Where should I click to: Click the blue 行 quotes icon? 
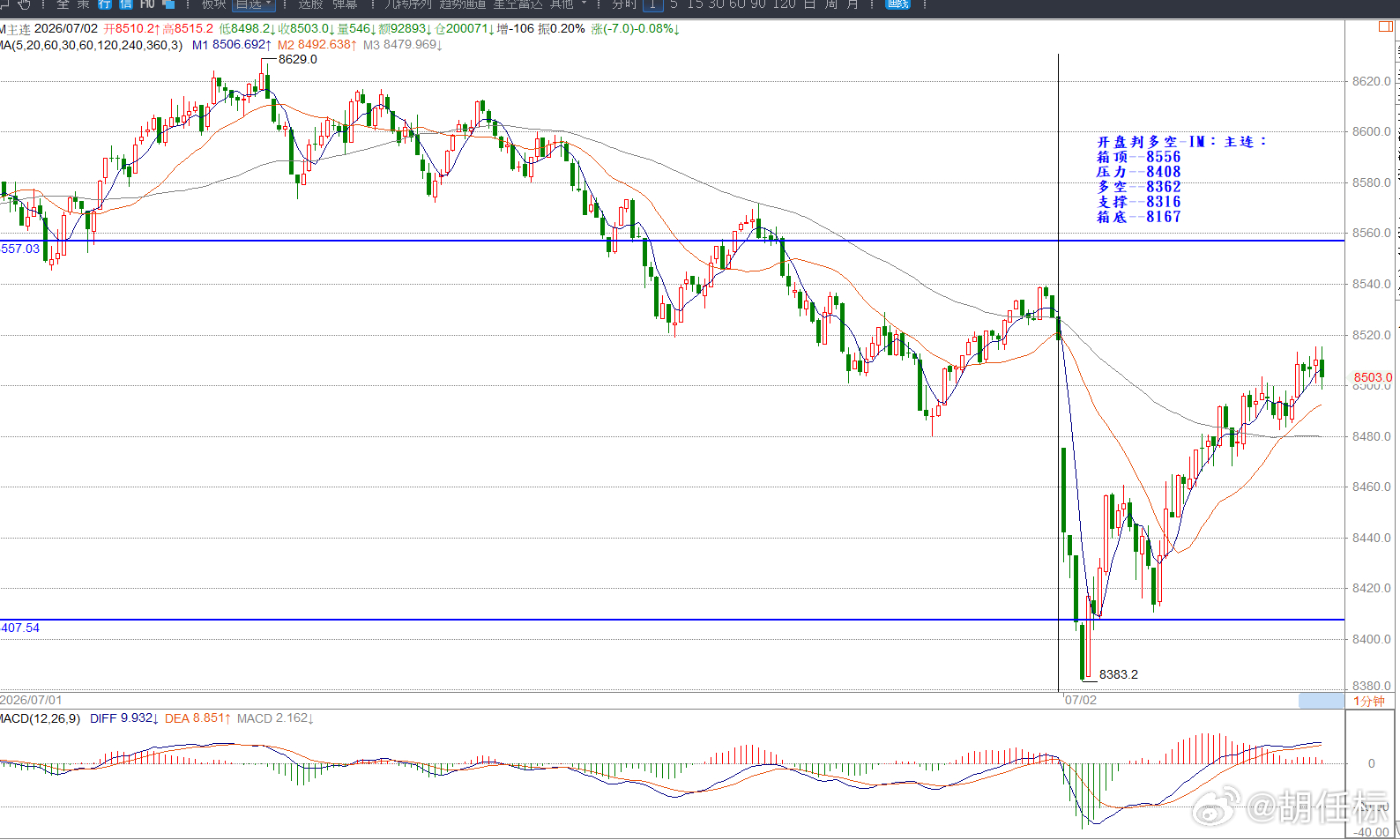(x=105, y=4)
